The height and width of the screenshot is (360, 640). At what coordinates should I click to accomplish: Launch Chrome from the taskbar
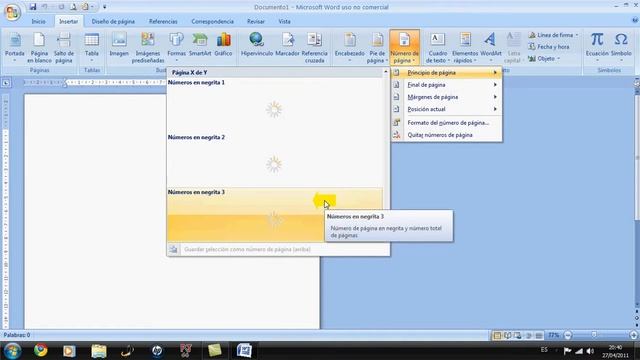pyautogui.click(x=41, y=351)
